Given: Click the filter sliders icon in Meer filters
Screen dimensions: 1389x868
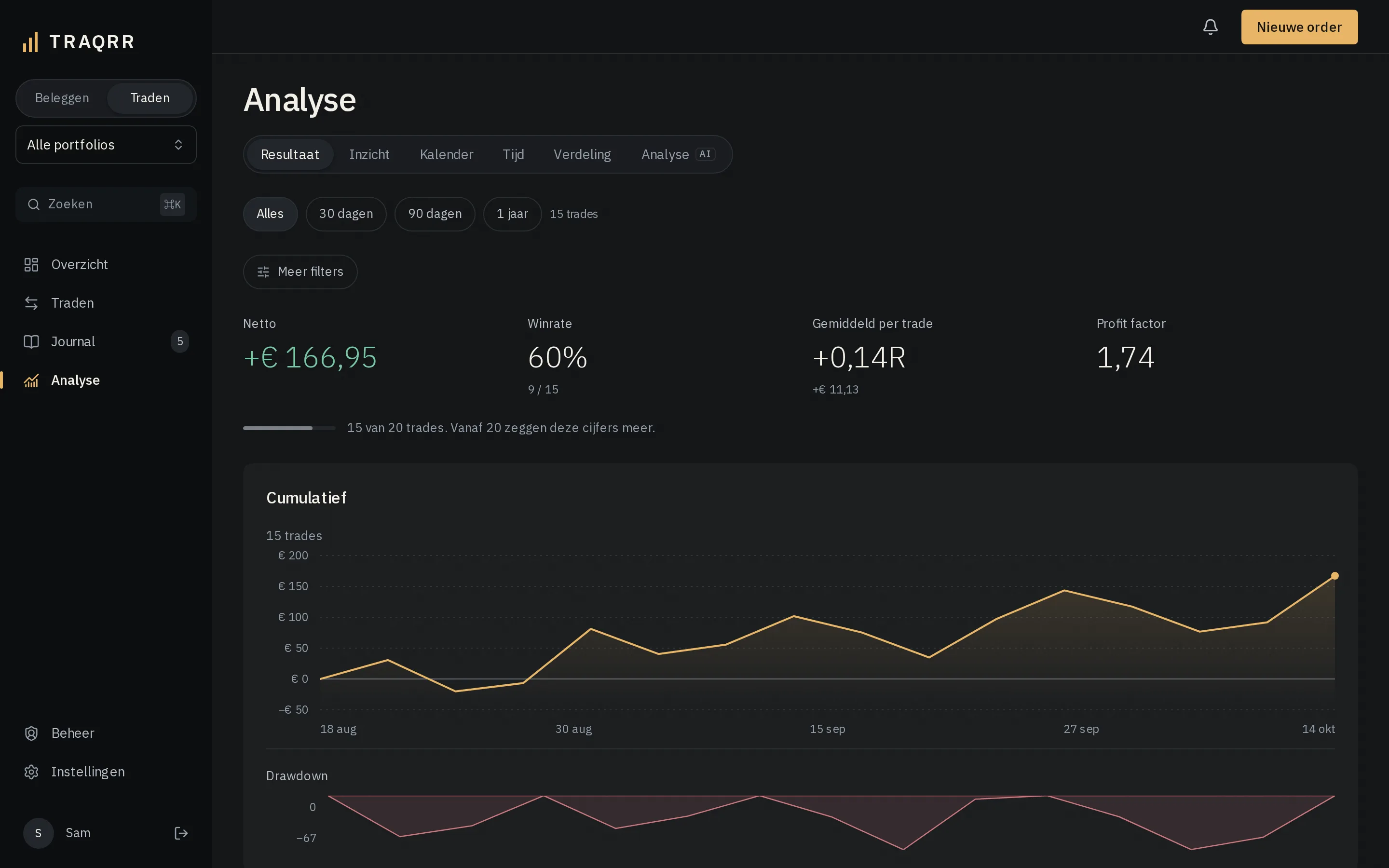Looking at the screenshot, I should coord(263,272).
